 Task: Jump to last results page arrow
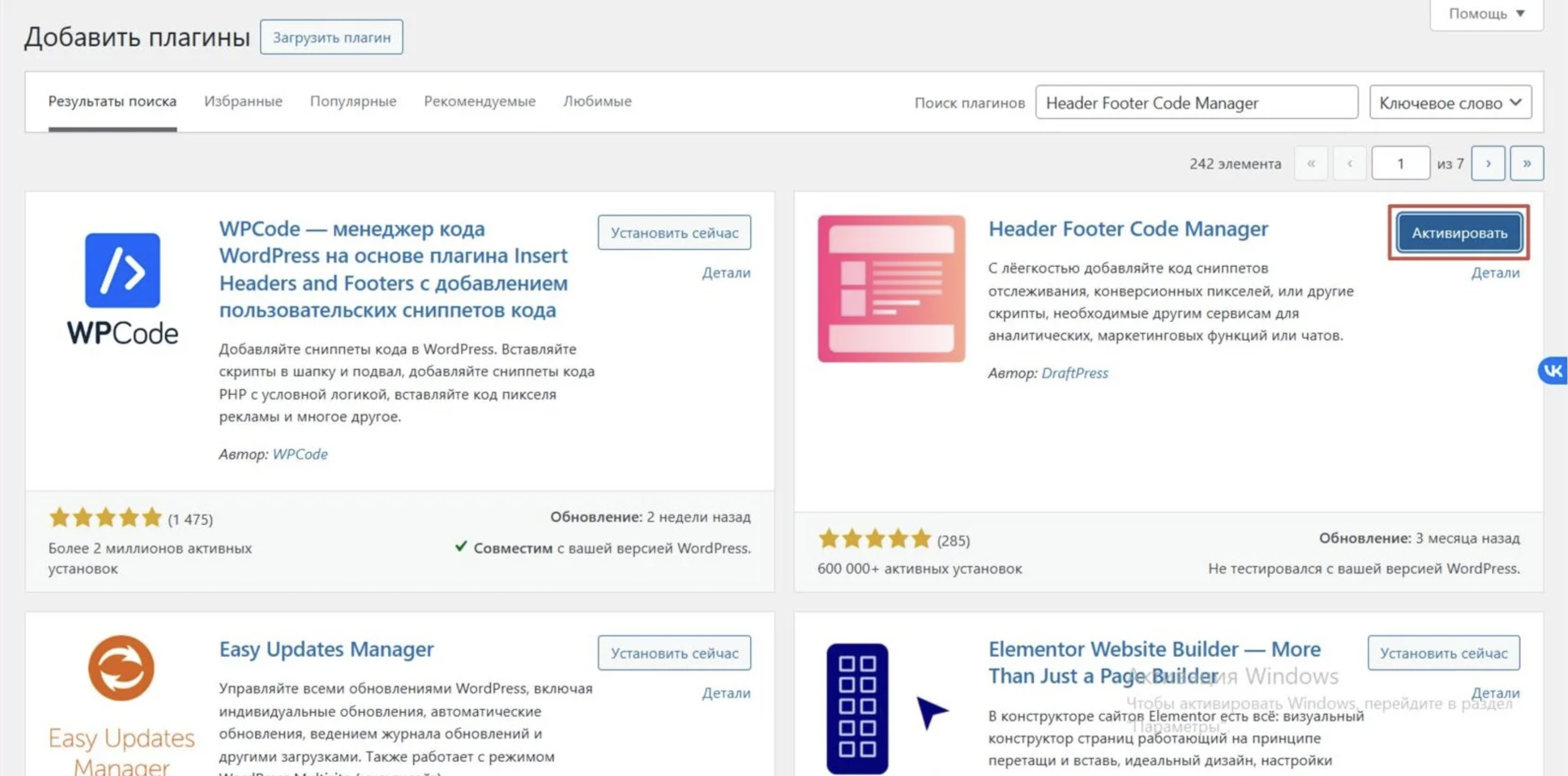tap(1526, 163)
